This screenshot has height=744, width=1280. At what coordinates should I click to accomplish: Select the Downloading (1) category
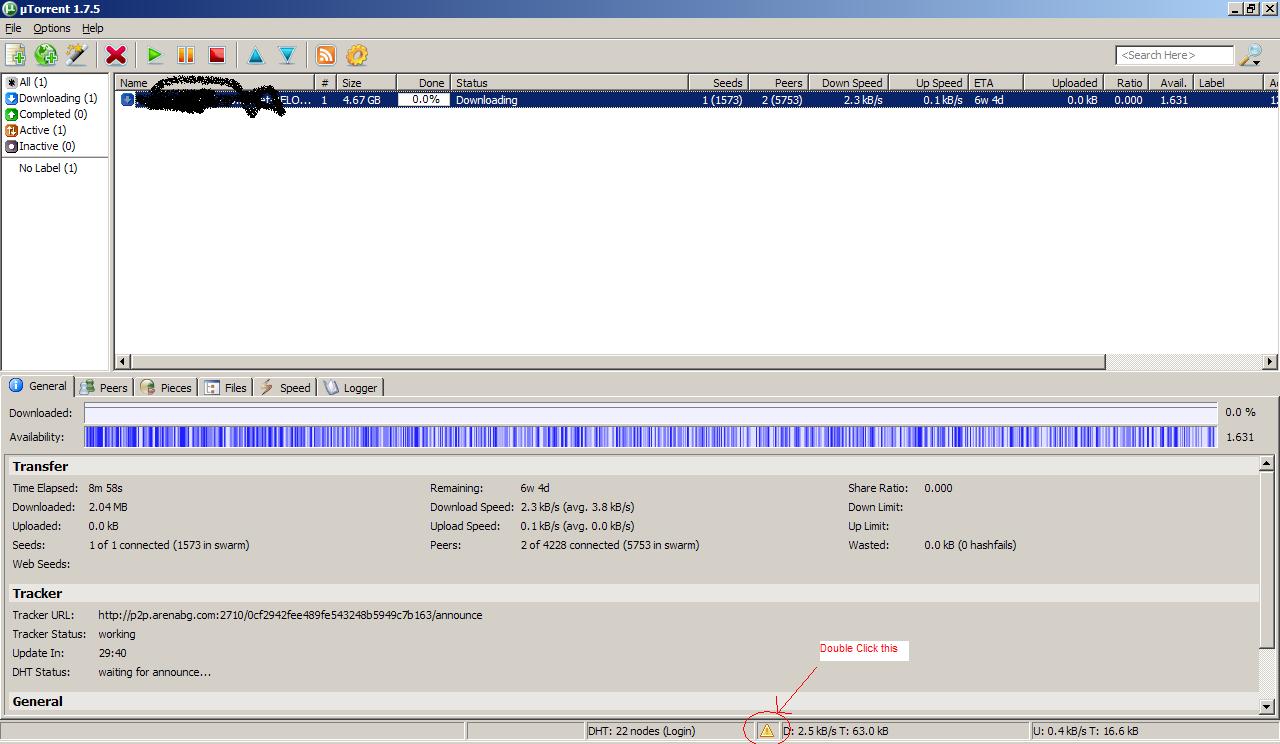(57, 98)
